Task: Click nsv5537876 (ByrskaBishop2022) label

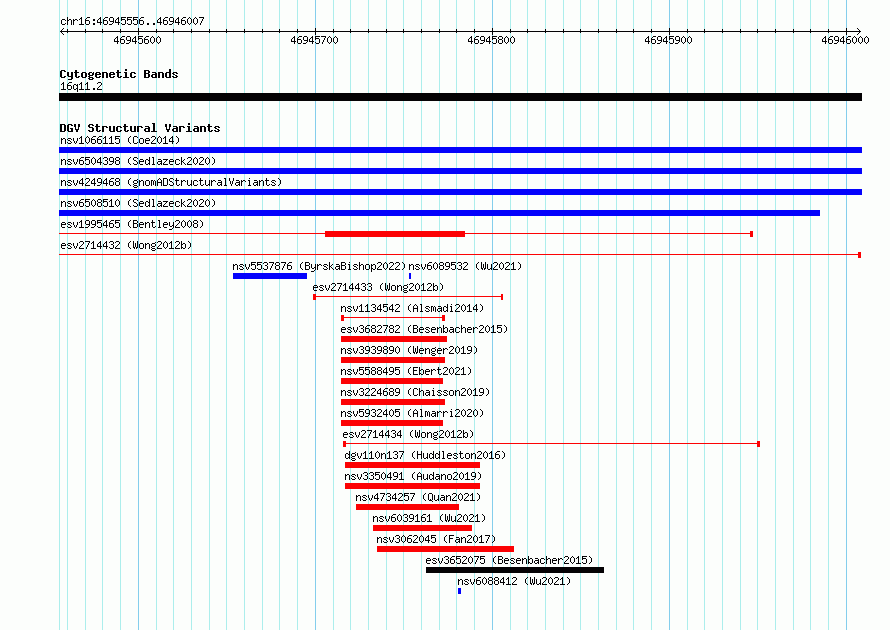Action: point(319,266)
